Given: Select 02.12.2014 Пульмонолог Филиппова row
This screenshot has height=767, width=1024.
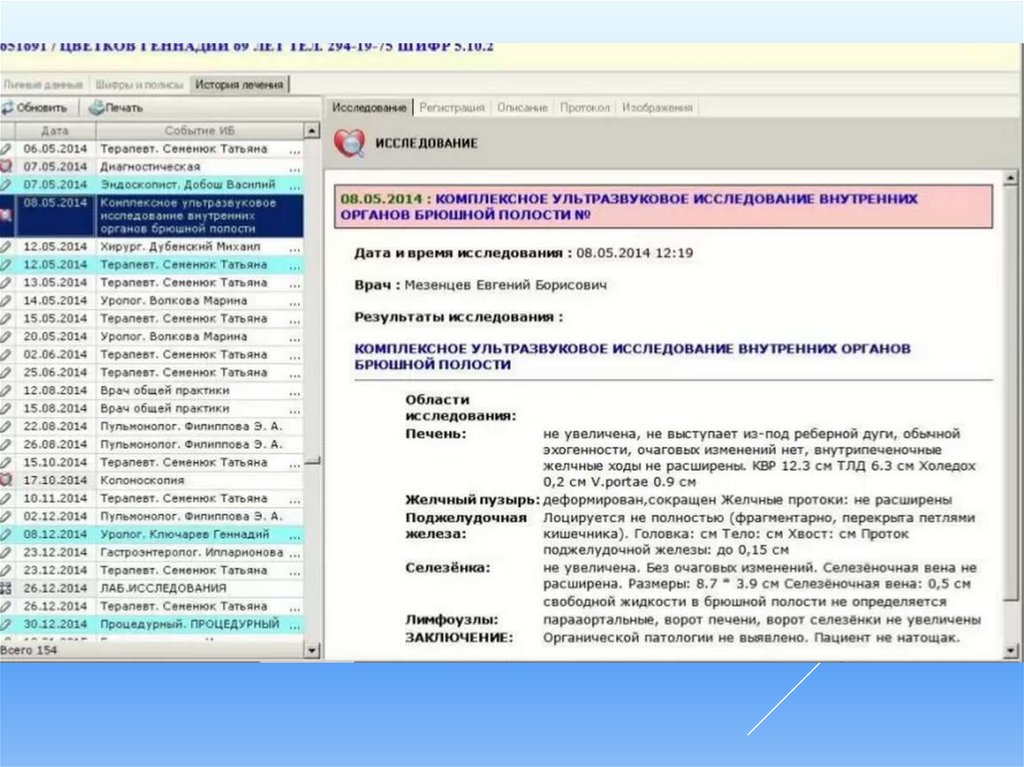Looking at the screenshot, I should (x=152, y=516).
